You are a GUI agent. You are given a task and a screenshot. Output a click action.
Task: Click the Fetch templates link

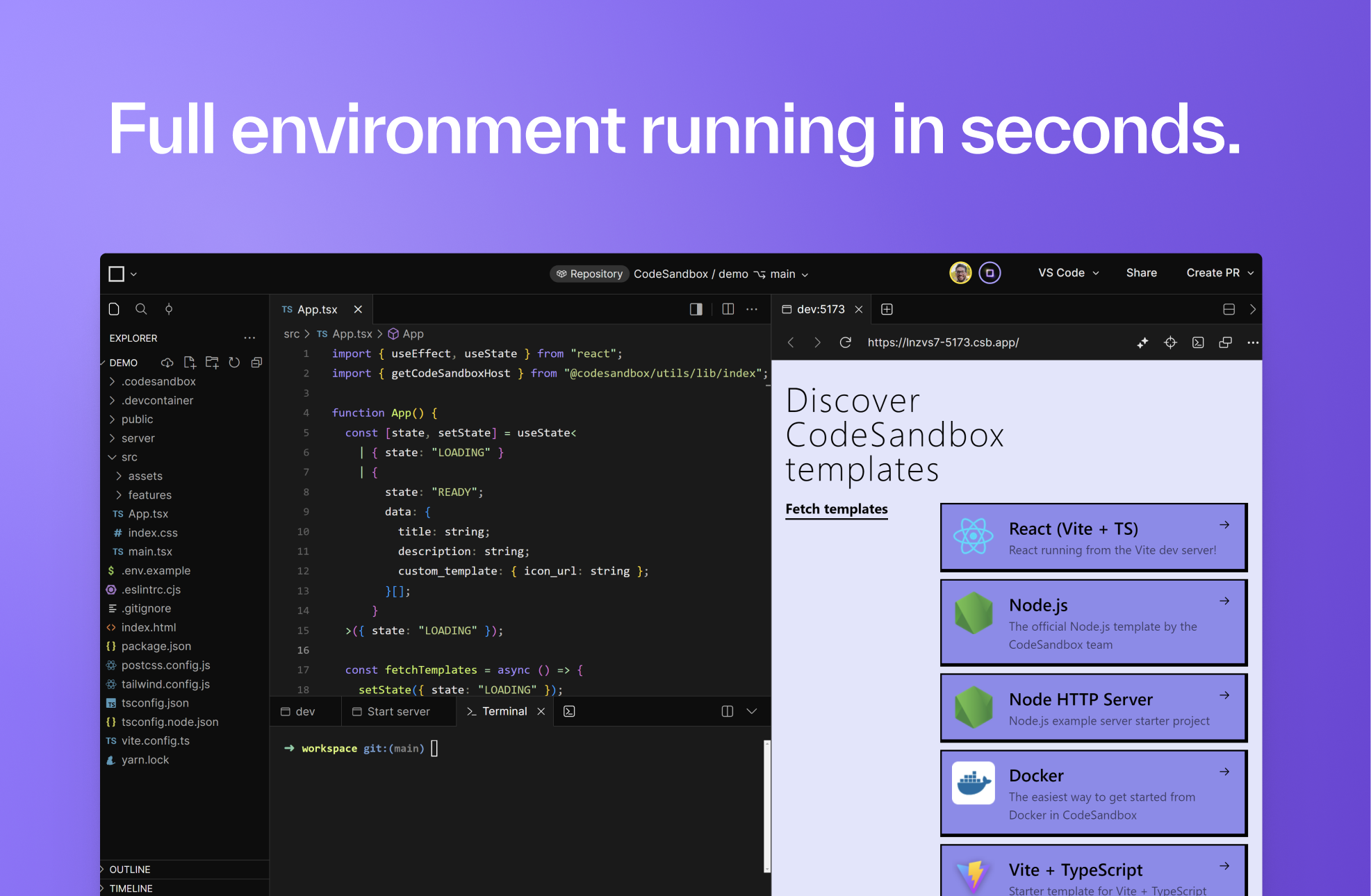(x=837, y=509)
